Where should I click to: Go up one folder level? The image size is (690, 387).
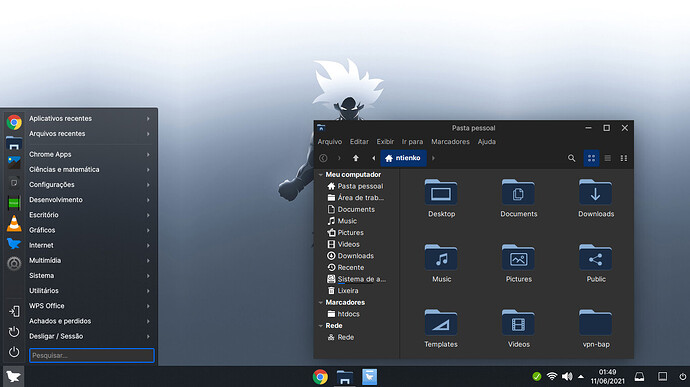pyautogui.click(x=356, y=158)
